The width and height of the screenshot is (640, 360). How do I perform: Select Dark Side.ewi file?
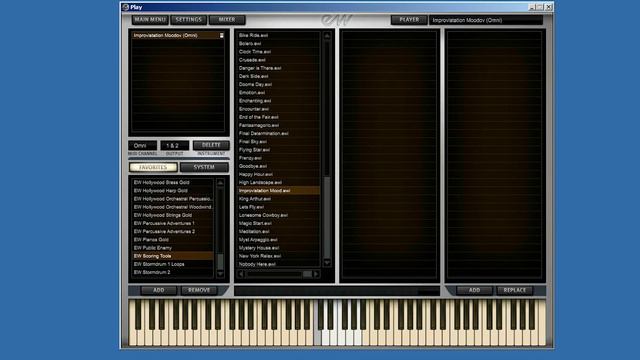tap(279, 76)
